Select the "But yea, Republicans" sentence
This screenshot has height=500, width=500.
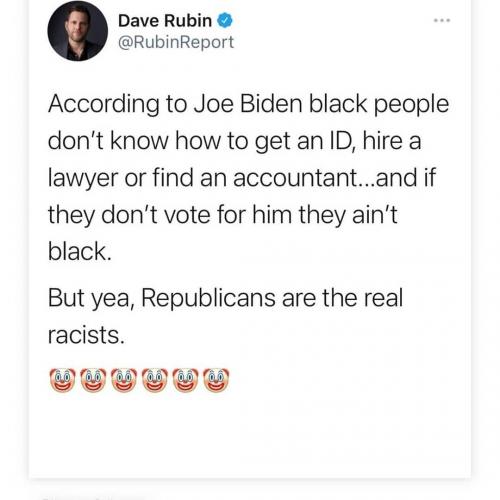pos(226,298)
